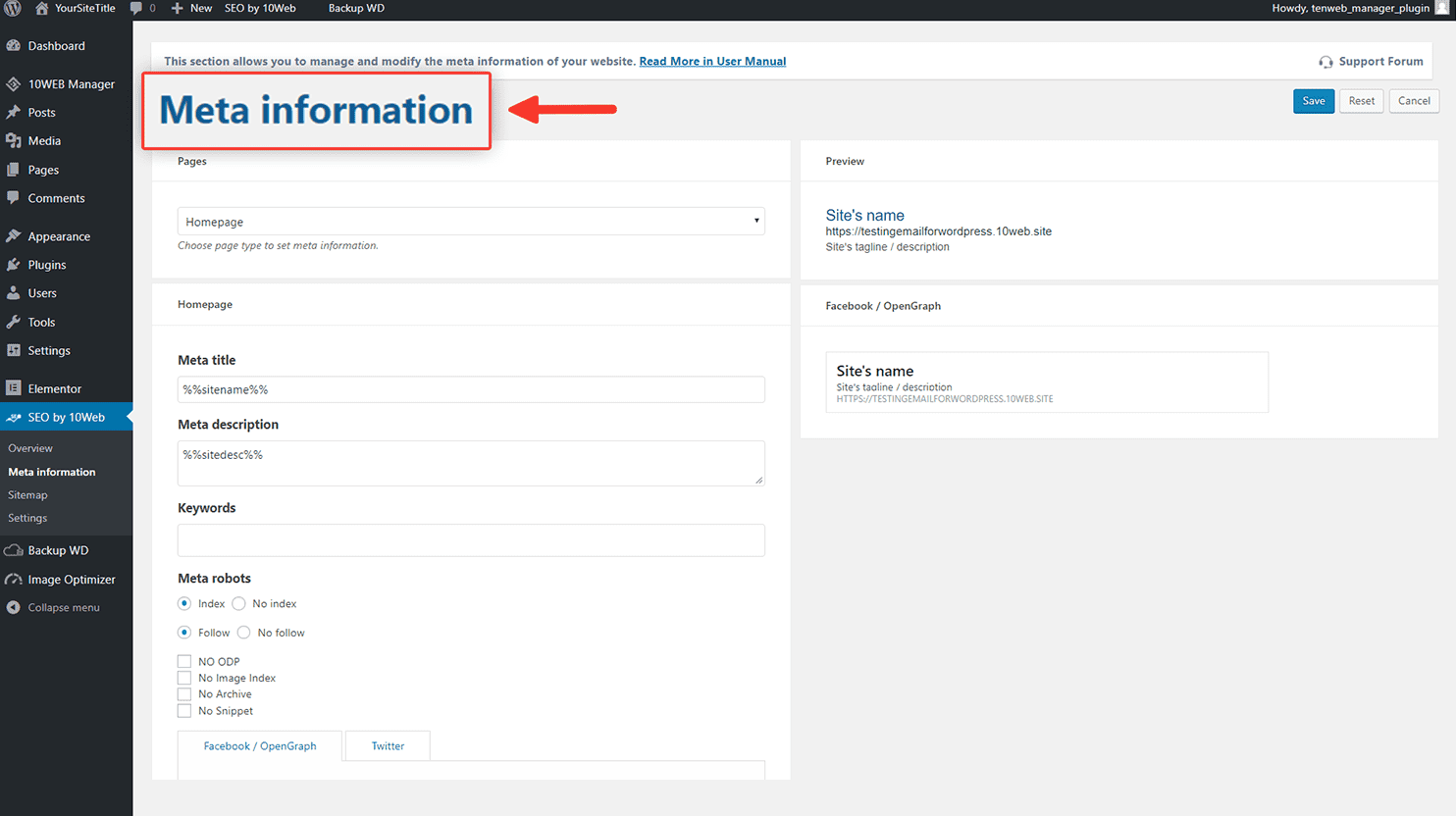Open the Support Forum link text

click(1380, 62)
